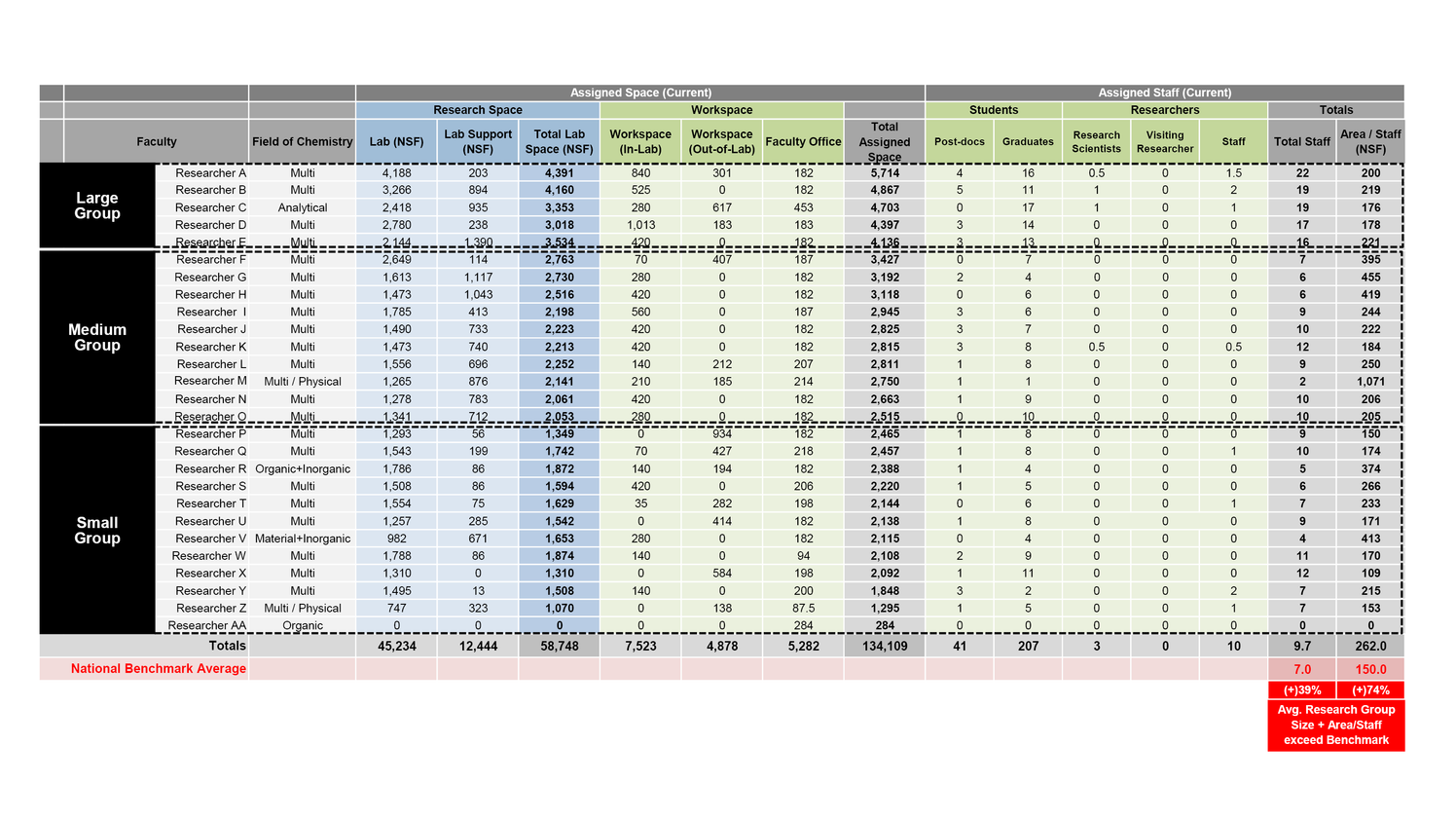The height and width of the screenshot is (819, 1456).
Task: Click the "Field of Chemistry" column header
Action: pos(302,141)
